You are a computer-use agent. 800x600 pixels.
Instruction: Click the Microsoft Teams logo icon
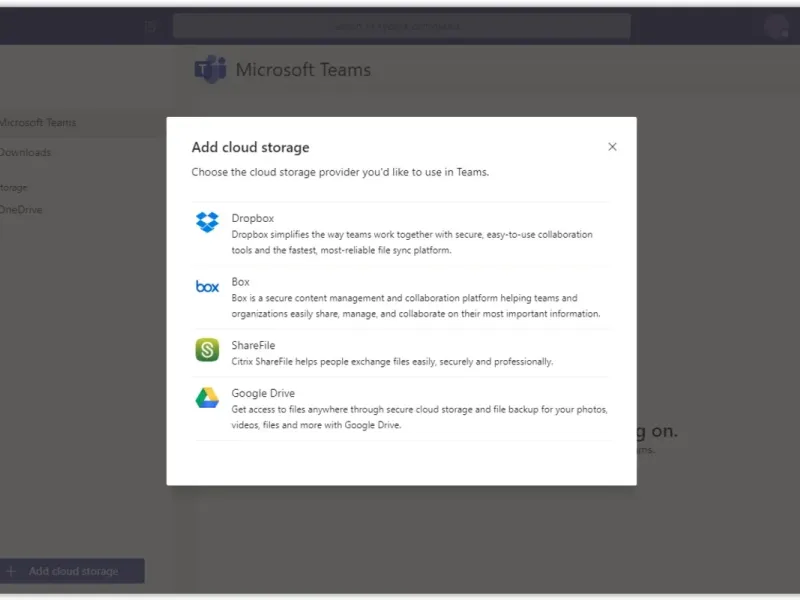[x=210, y=69]
